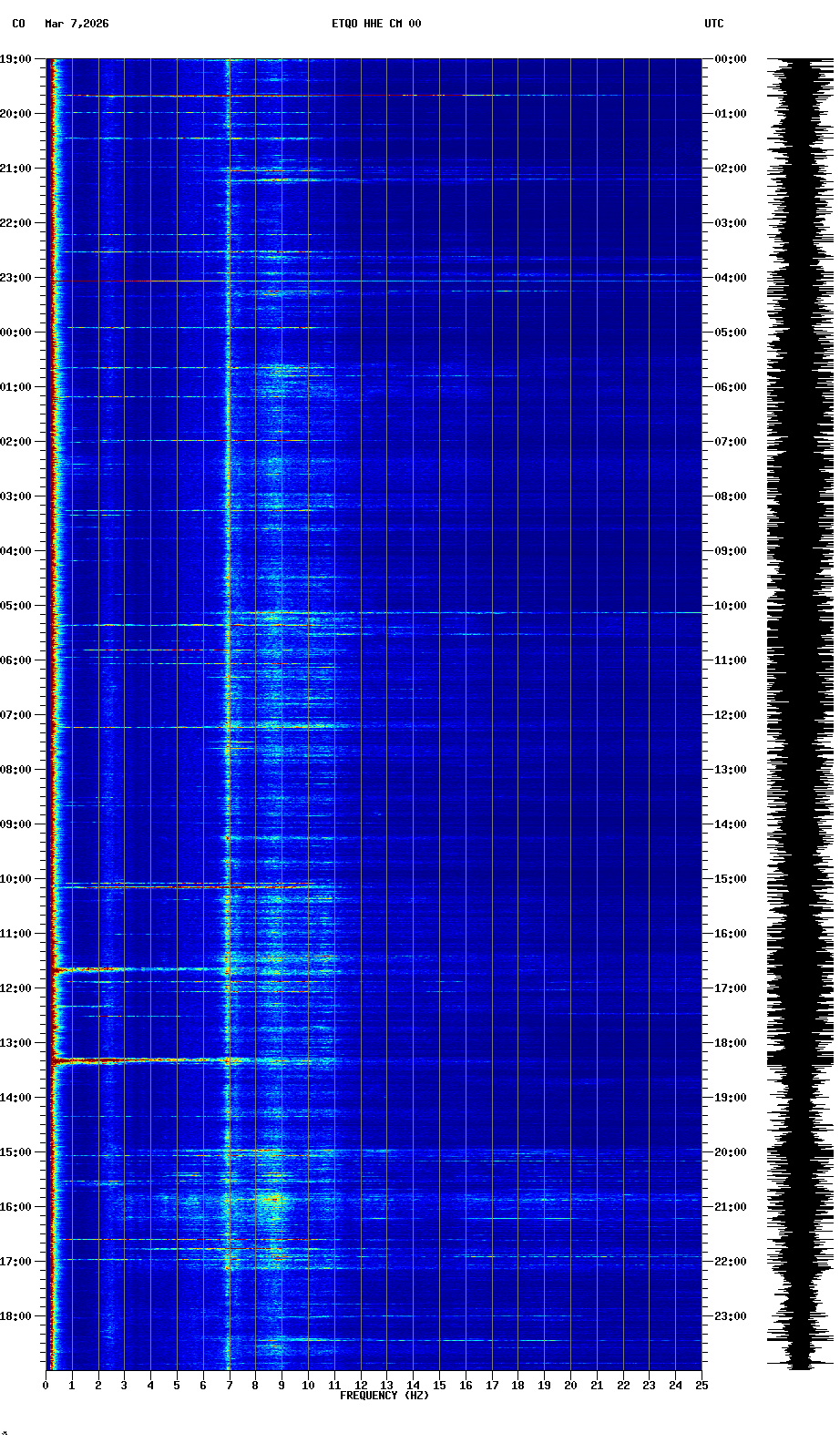The image size is (840, 1443).
Task: Pick the 17 Hz frequency tick label
Action: point(492,1386)
